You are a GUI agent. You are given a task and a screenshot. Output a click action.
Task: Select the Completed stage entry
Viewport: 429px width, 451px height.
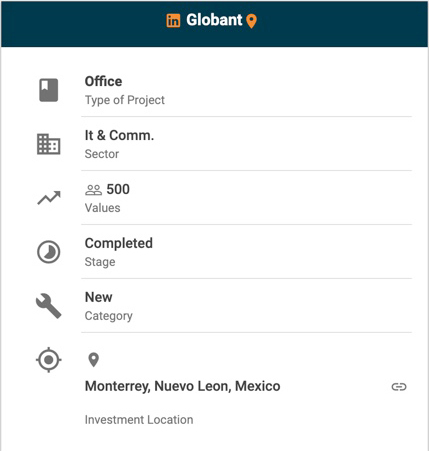click(119, 243)
